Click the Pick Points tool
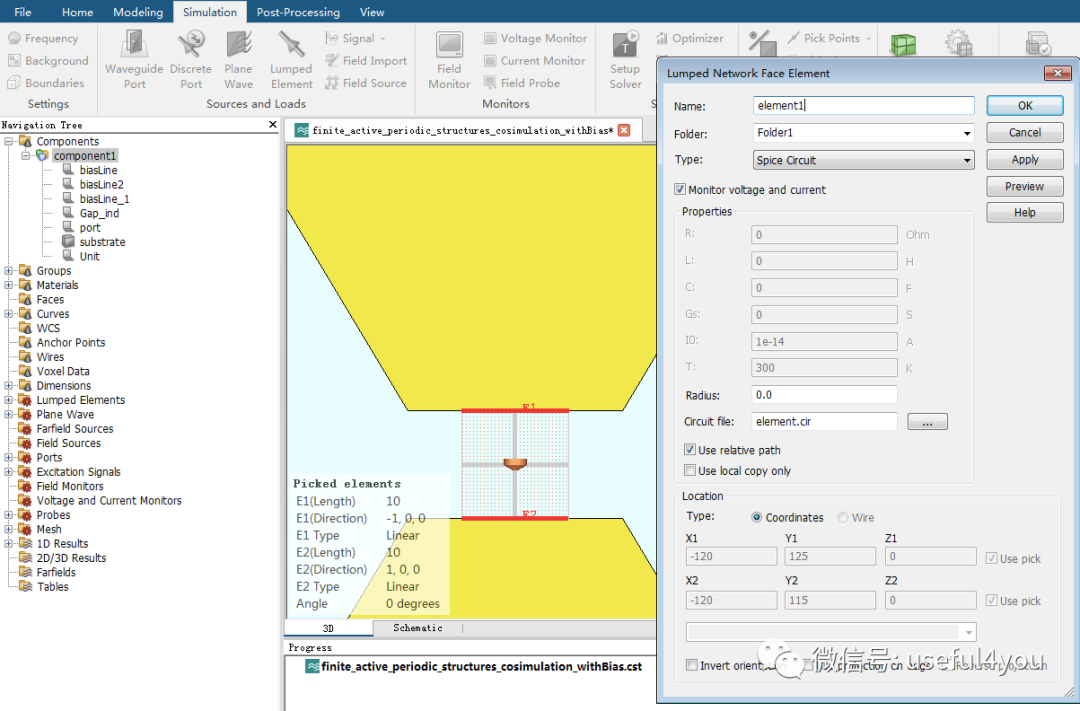The width and height of the screenshot is (1080, 711). click(x=824, y=39)
